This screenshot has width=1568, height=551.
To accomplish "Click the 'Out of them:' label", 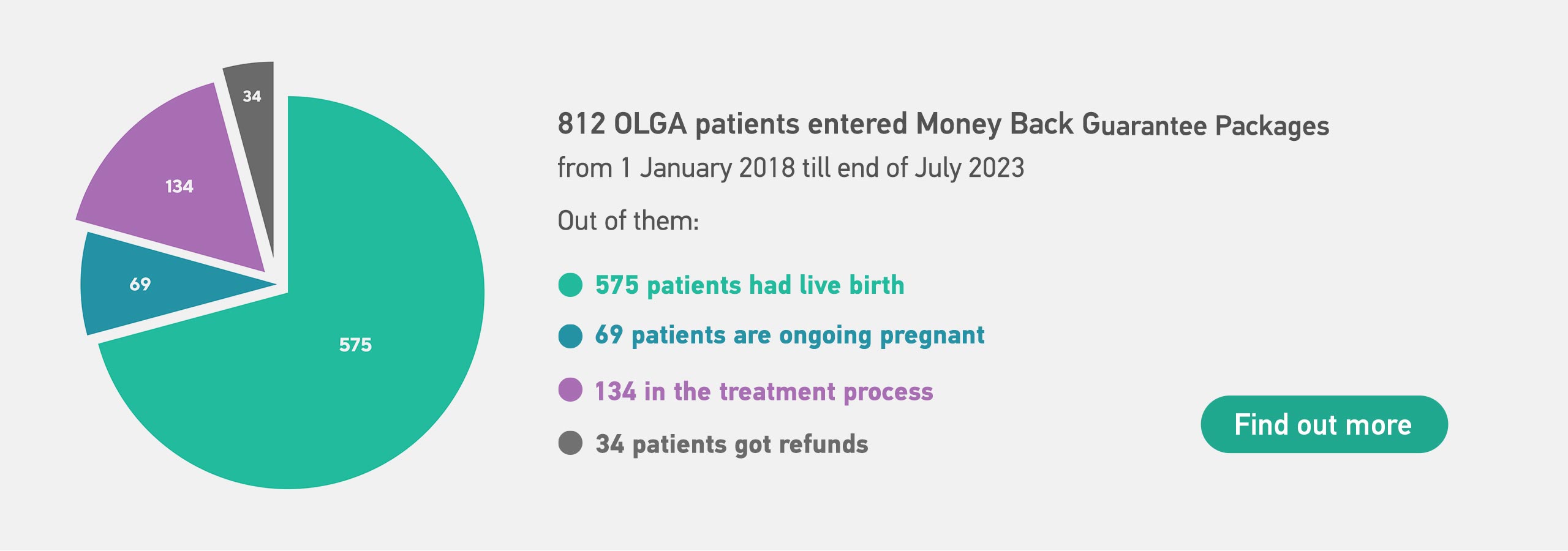I will [628, 220].
